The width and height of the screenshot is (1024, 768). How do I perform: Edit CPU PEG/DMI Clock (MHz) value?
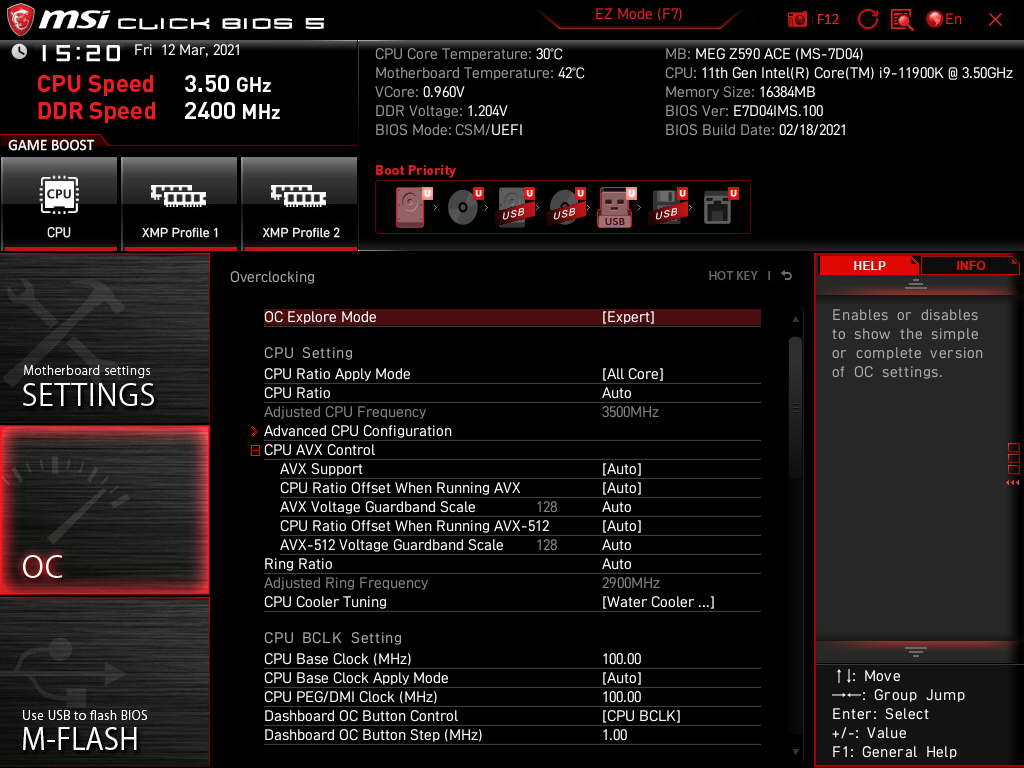(x=512, y=697)
